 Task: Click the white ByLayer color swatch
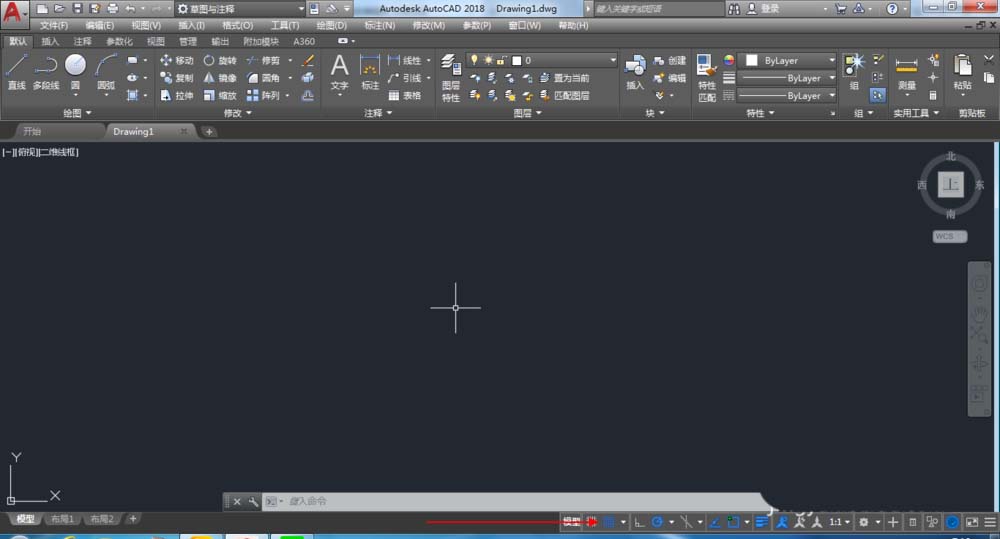[x=752, y=60]
